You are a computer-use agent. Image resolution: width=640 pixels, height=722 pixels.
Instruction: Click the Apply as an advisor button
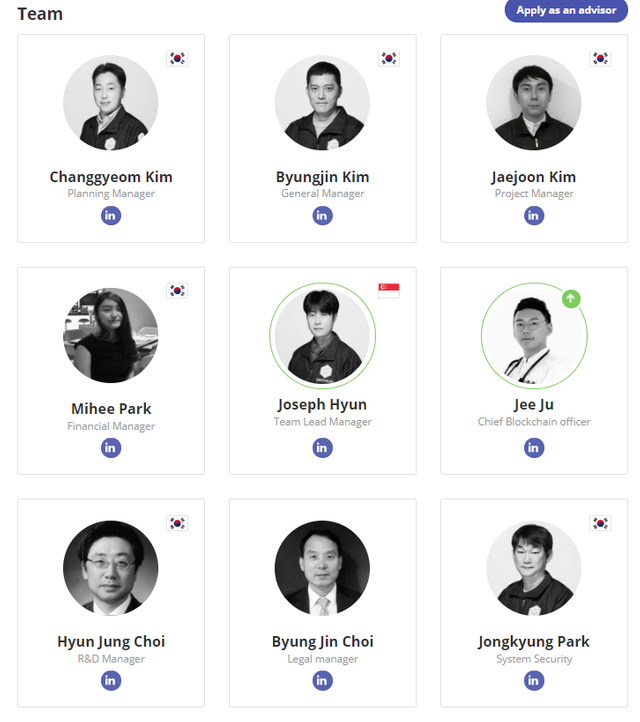(x=566, y=11)
